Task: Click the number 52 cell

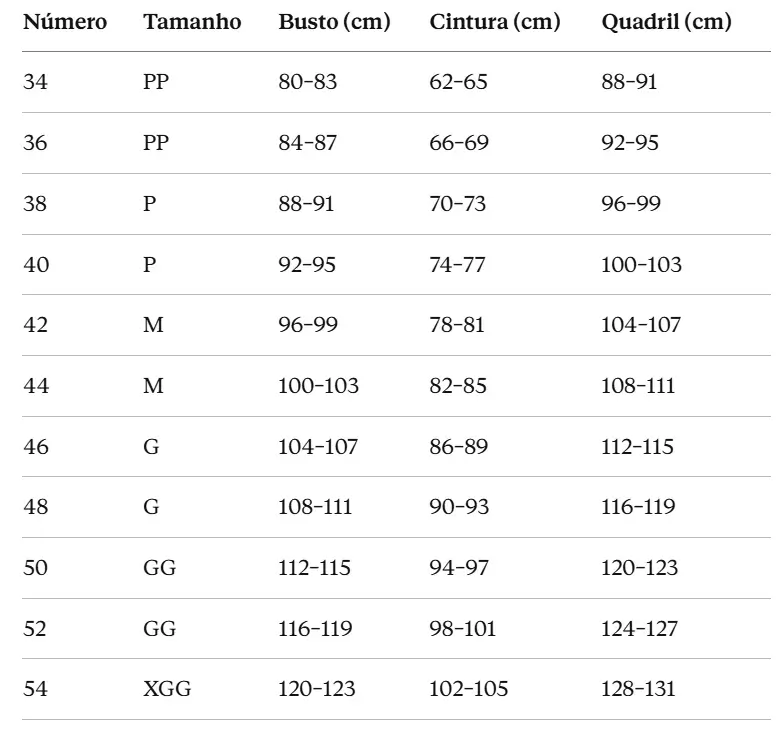Action: click(35, 629)
